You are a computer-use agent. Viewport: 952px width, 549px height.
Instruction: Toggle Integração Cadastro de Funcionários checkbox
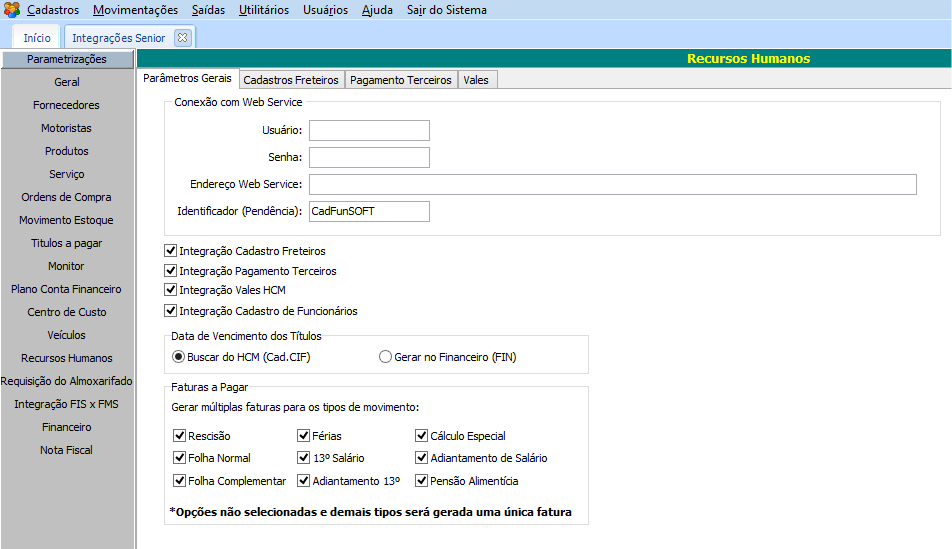[171, 311]
